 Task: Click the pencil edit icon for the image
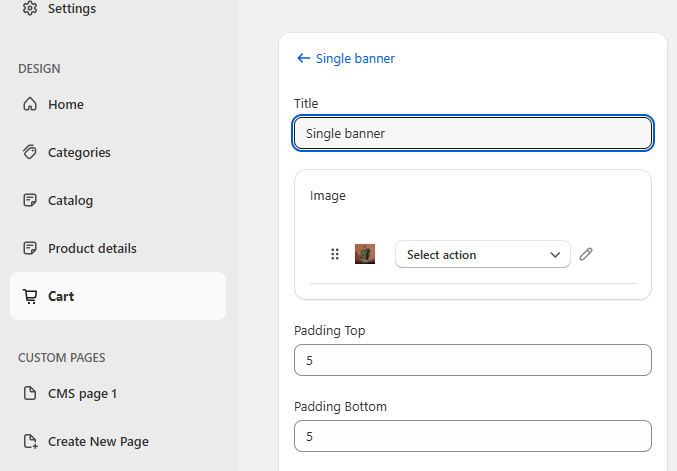[x=586, y=254]
